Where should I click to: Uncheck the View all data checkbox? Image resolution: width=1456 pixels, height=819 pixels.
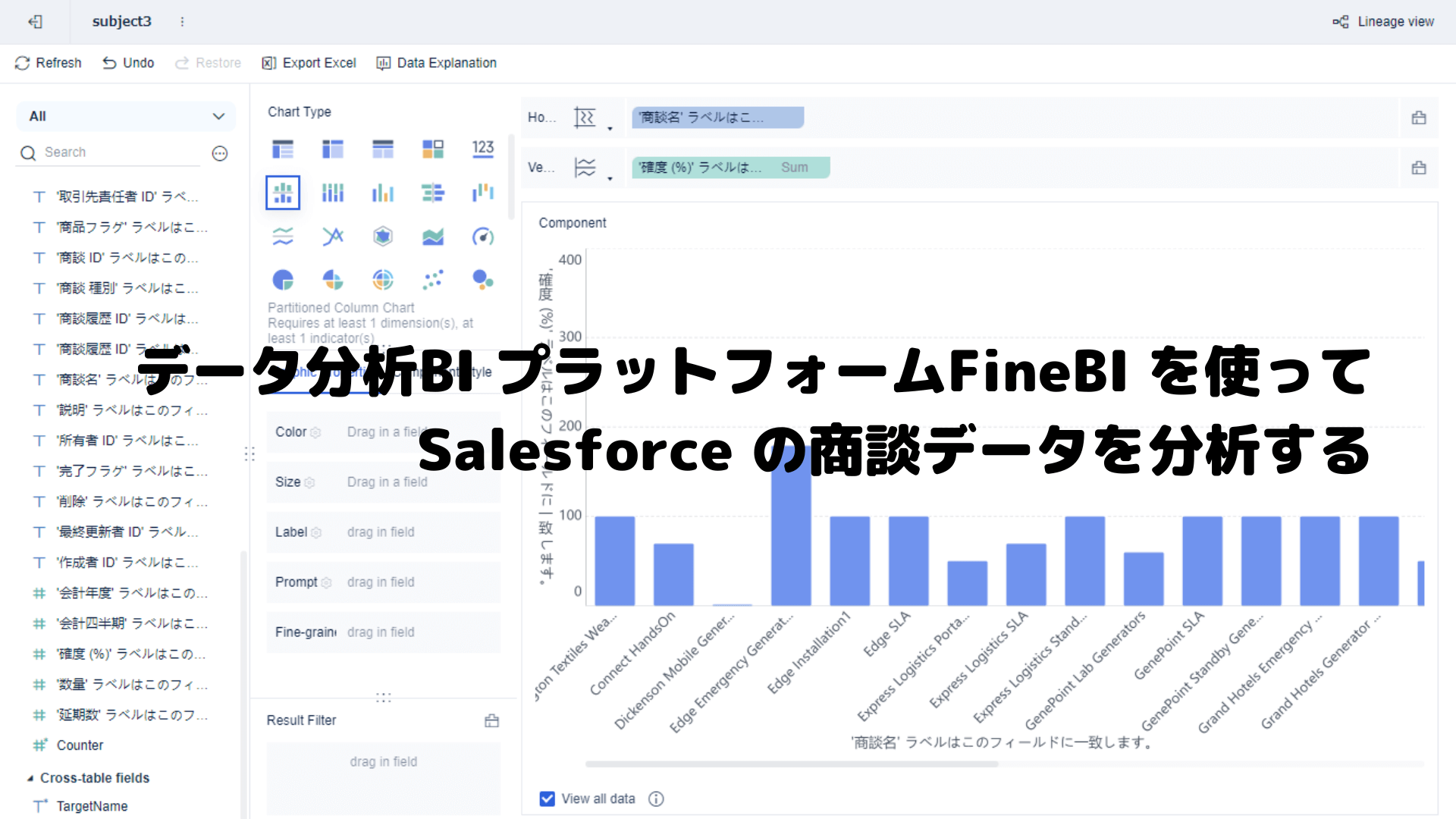tap(547, 799)
